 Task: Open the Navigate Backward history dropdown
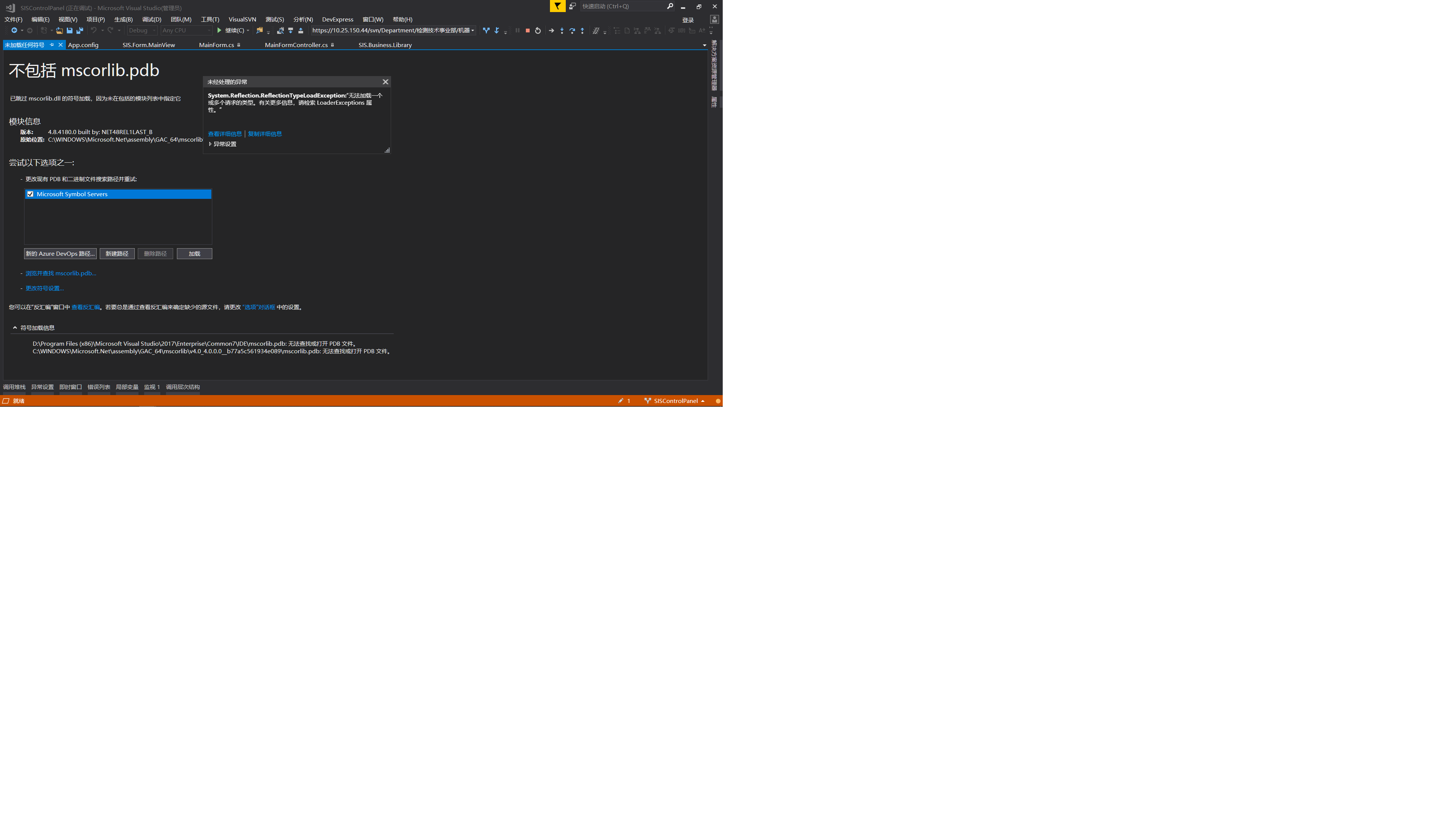22,31
